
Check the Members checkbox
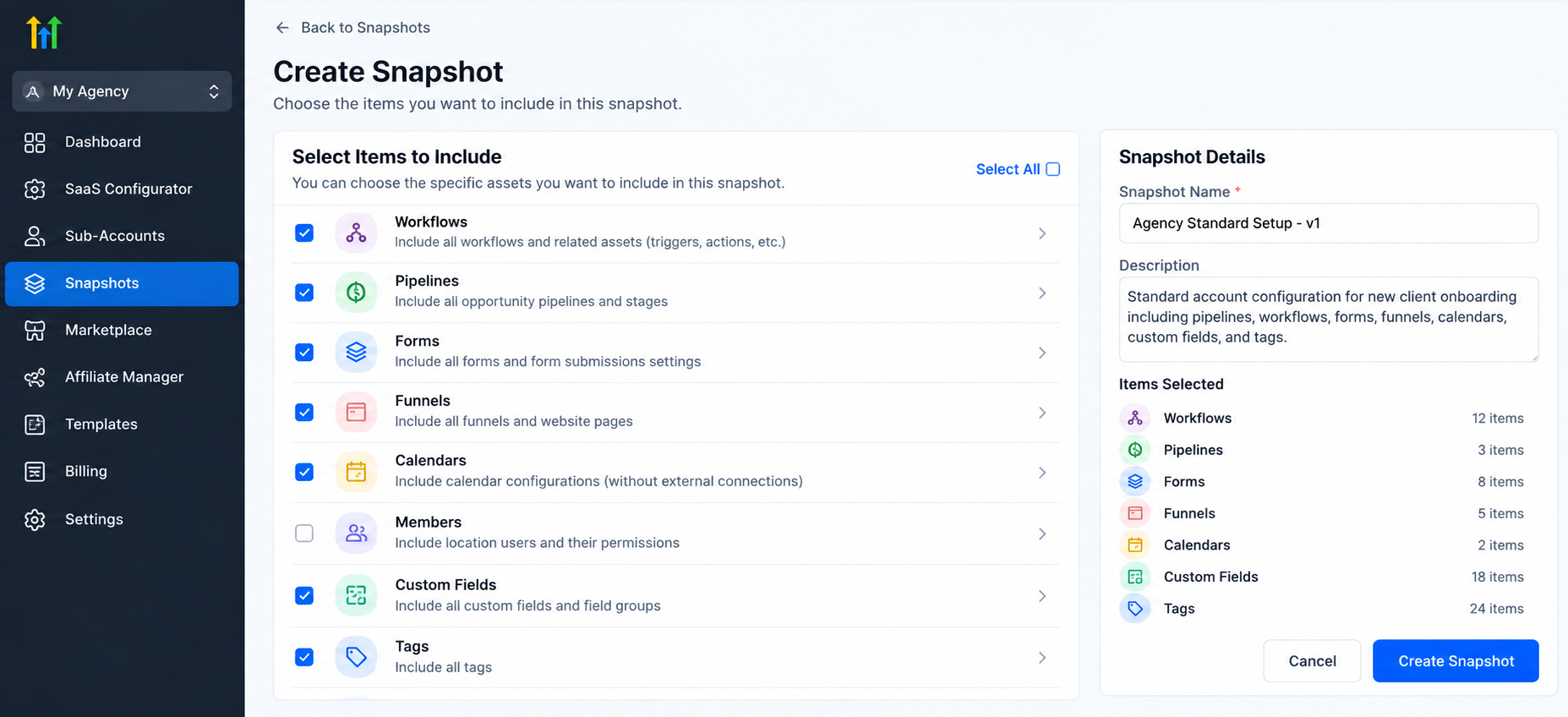click(304, 534)
